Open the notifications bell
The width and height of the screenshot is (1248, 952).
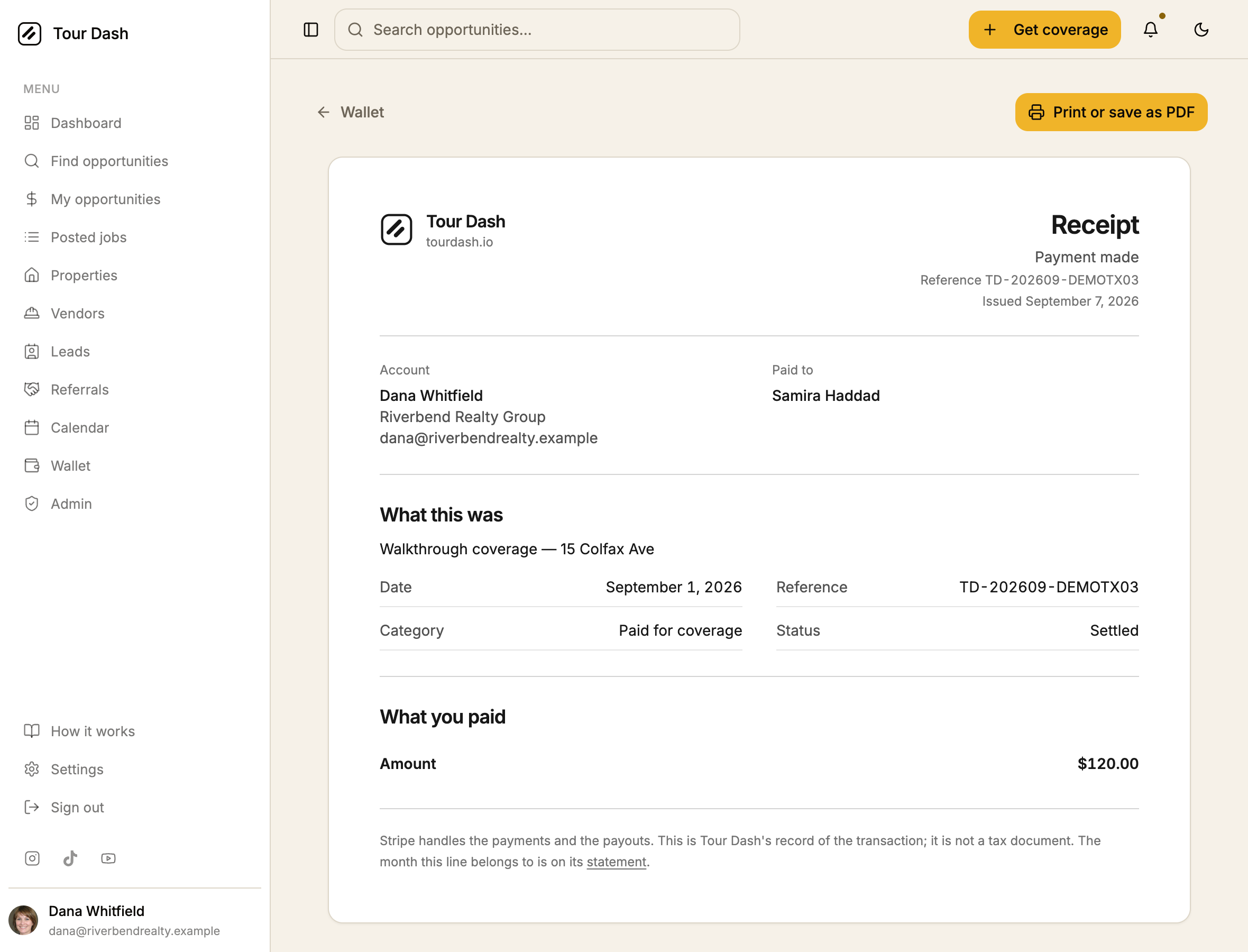(x=1151, y=30)
